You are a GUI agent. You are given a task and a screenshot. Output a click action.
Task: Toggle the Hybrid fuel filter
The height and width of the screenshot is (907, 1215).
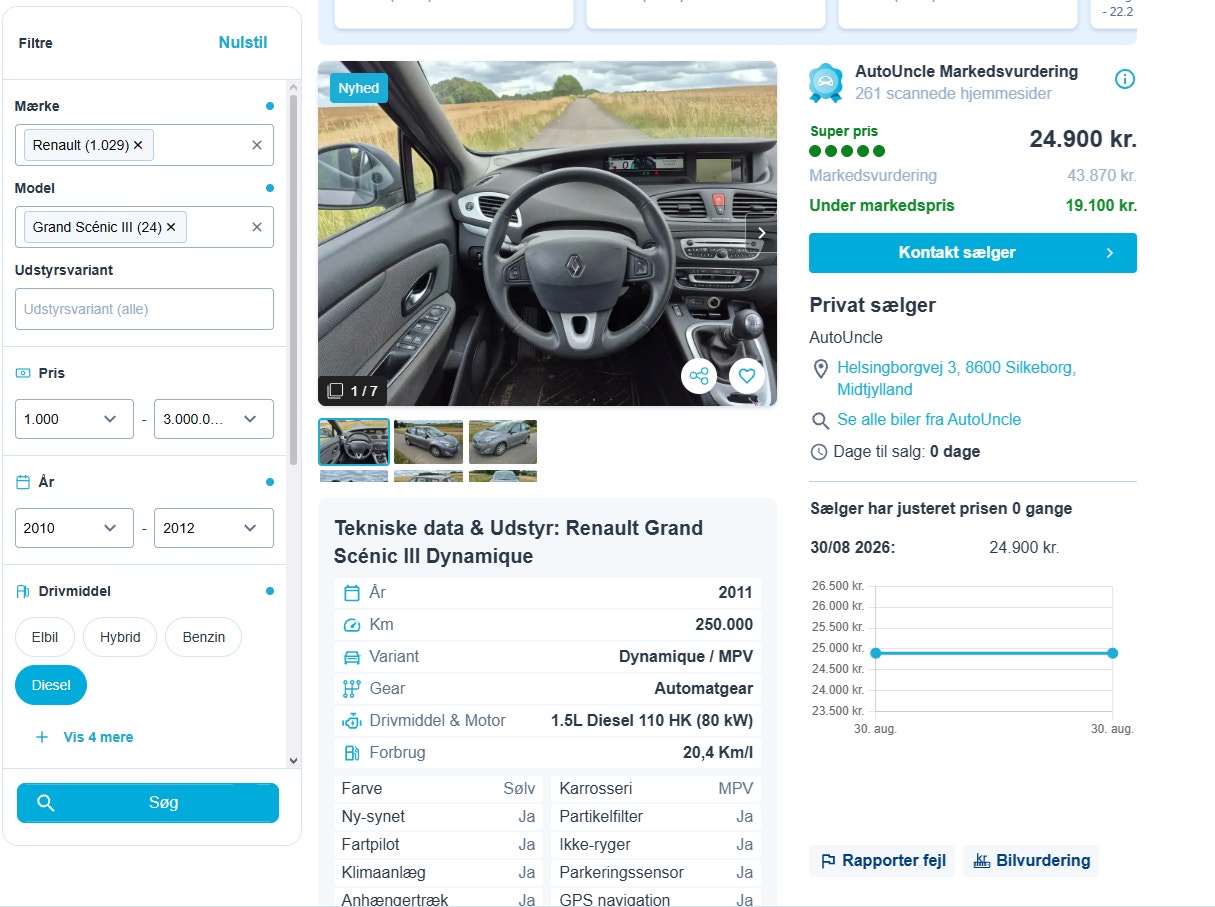tap(120, 637)
